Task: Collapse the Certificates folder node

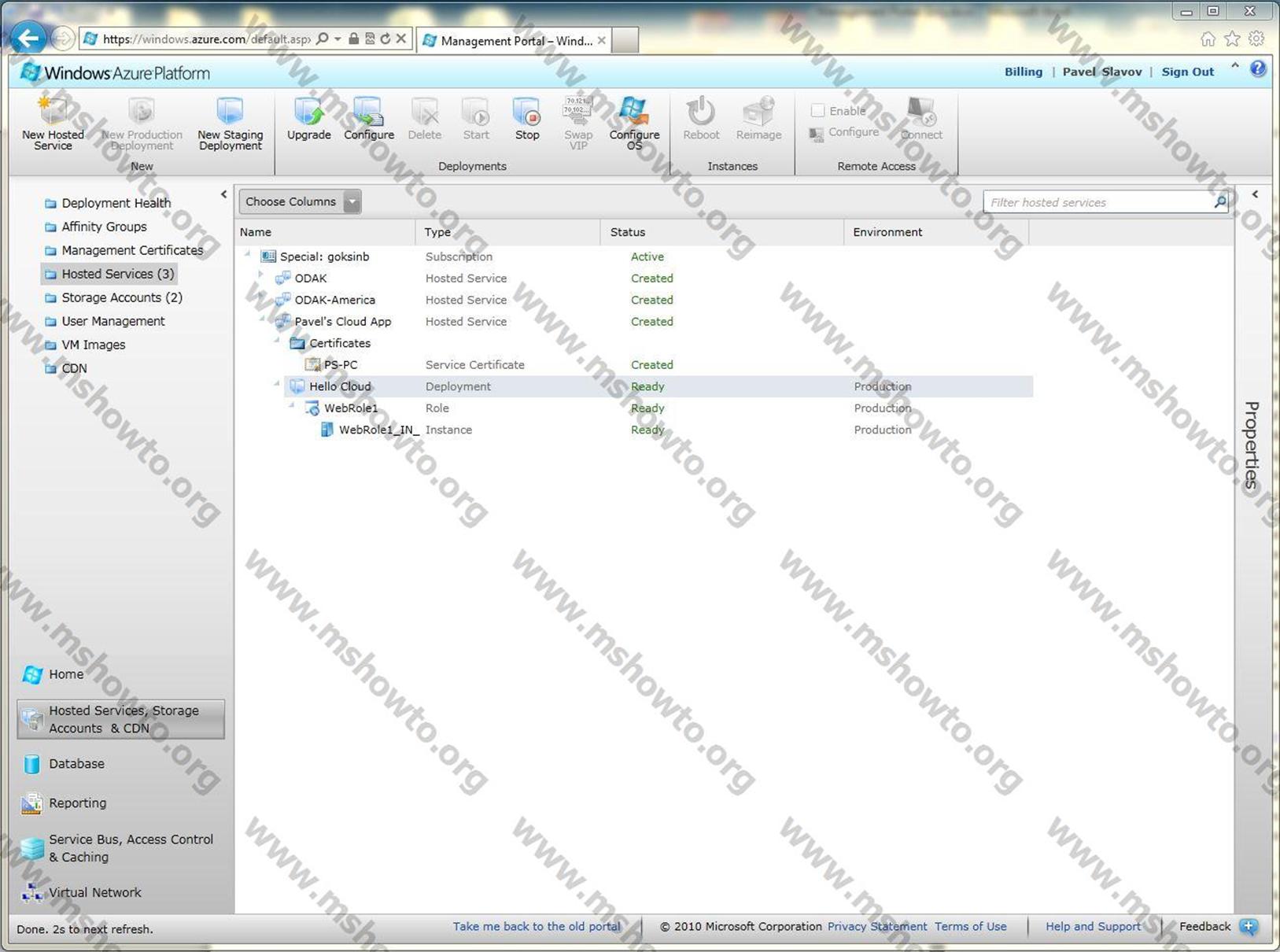Action: 277,341
